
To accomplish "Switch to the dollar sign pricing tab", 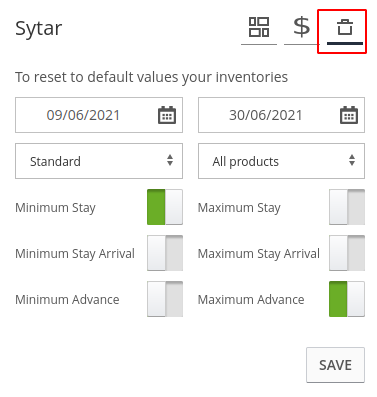I will [x=301, y=27].
